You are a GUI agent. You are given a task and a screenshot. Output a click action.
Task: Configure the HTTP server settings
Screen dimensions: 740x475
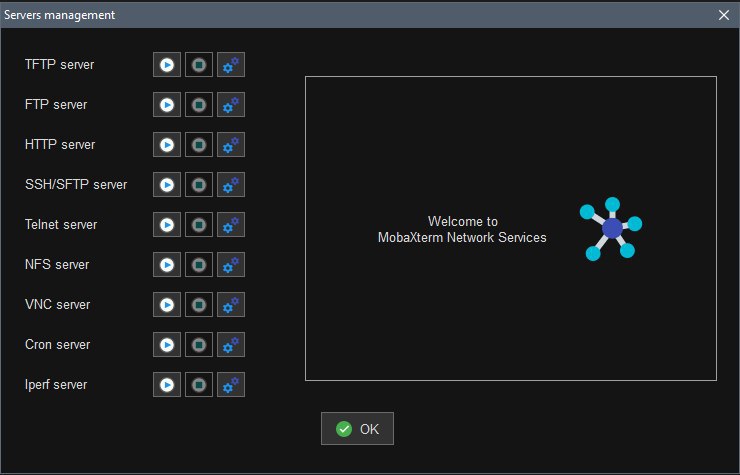tap(231, 144)
